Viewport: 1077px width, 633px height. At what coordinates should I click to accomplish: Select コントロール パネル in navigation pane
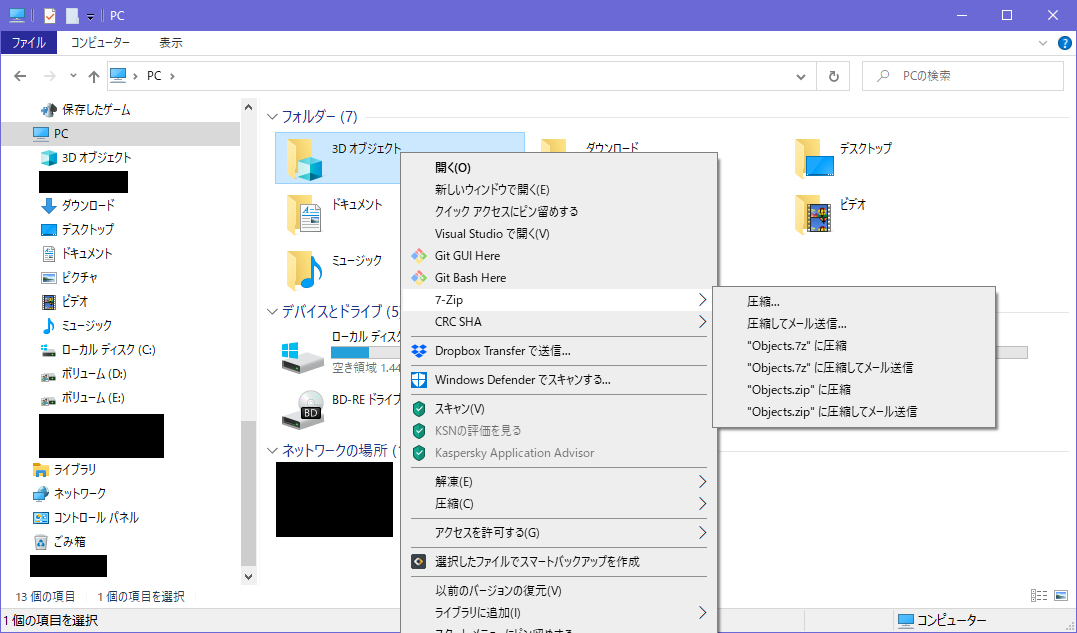(86, 518)
